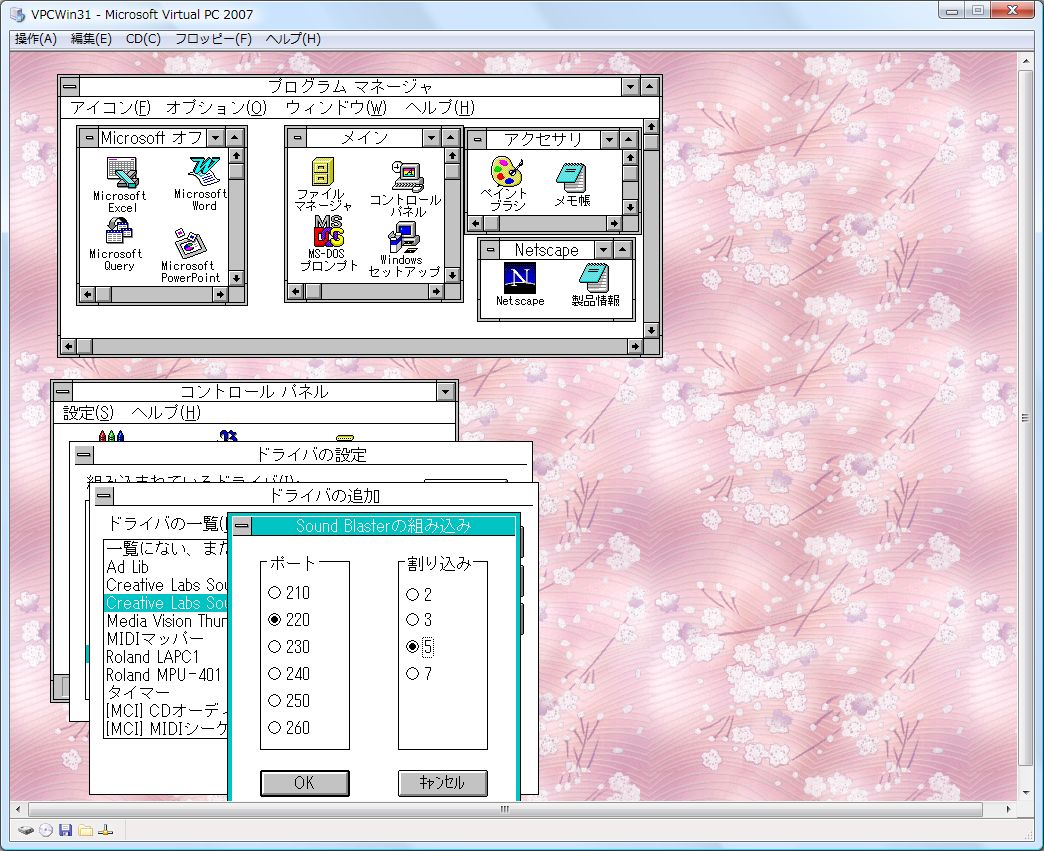This screenshot has width=1044, height=851.
Task: Click the minimize arrow of コントロールパネル window
Action: click(445, 392)
